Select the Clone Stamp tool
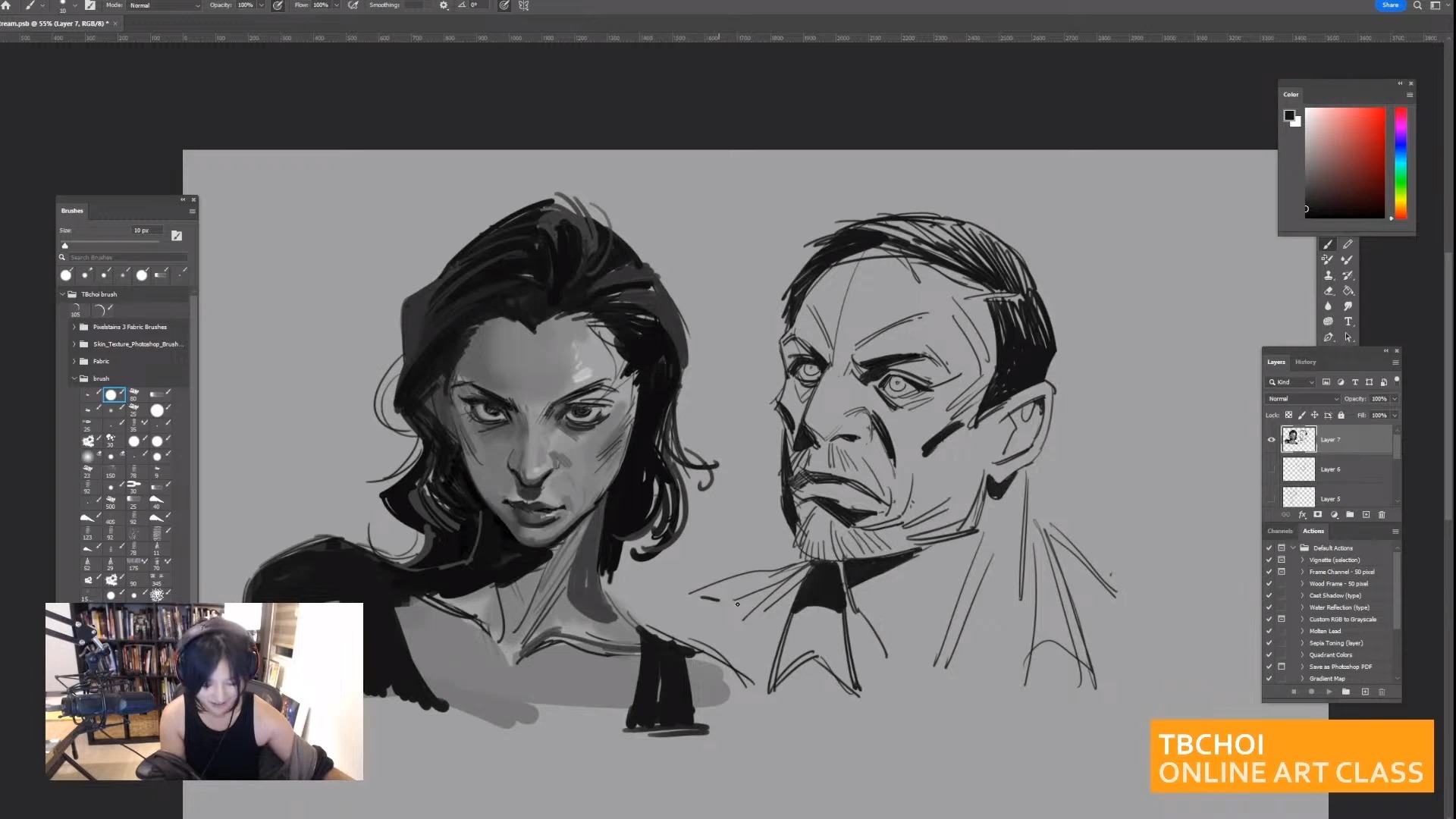 click(x=1328, y=276)
